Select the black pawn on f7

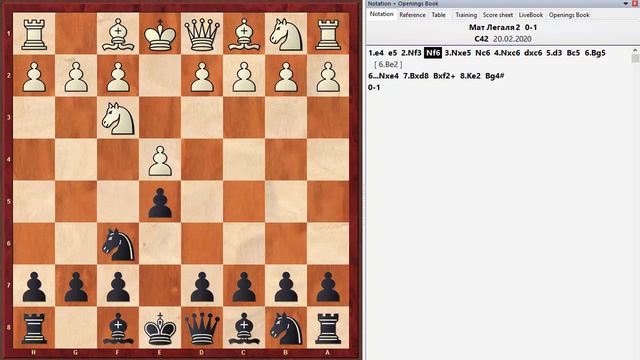coord(118,287)
